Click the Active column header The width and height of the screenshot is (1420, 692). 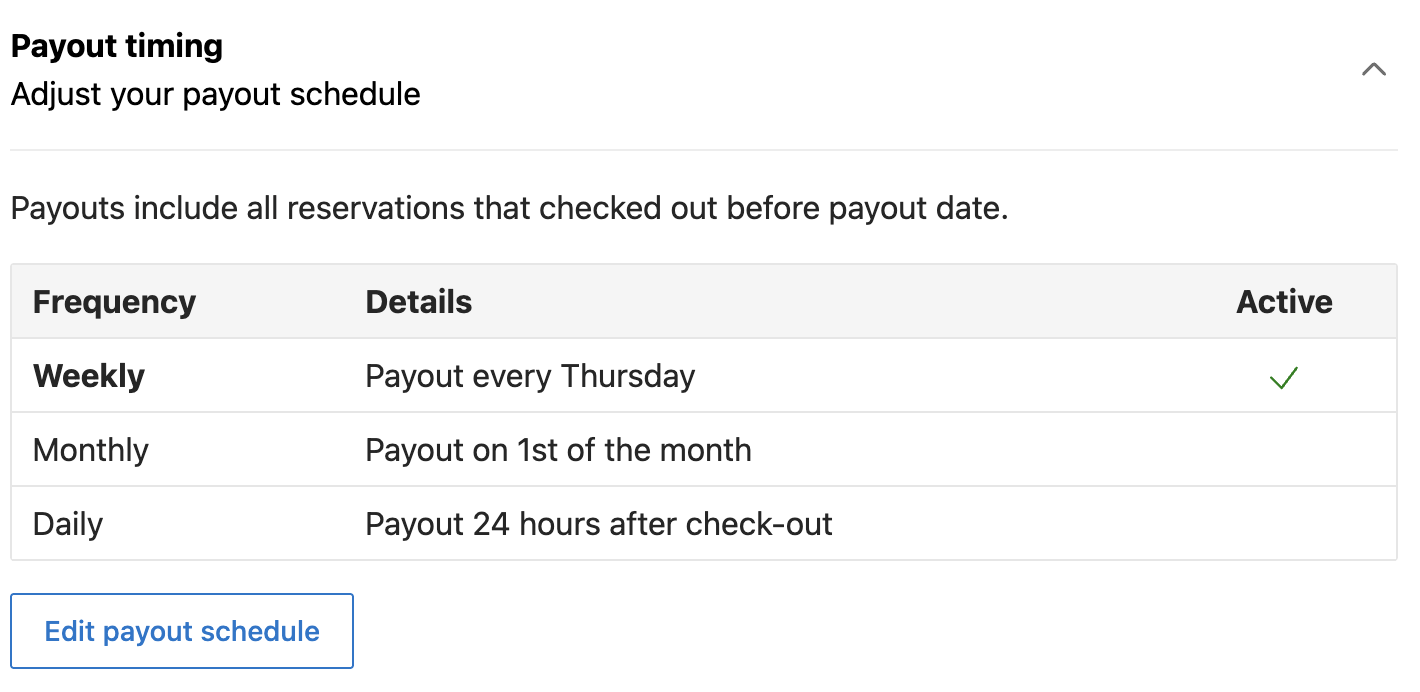[1284, 302]
